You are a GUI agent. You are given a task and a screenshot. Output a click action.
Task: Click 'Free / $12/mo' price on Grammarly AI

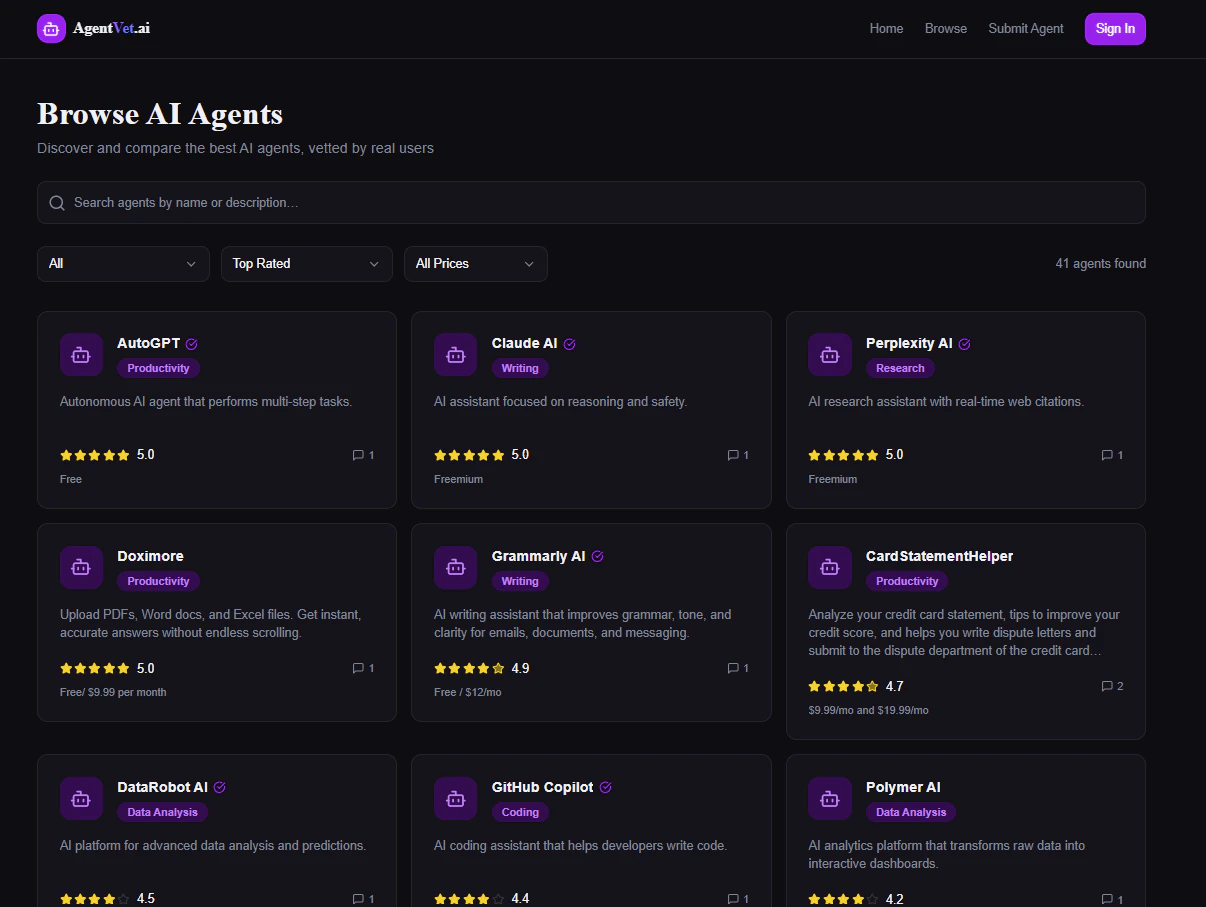tap(468, 692)
